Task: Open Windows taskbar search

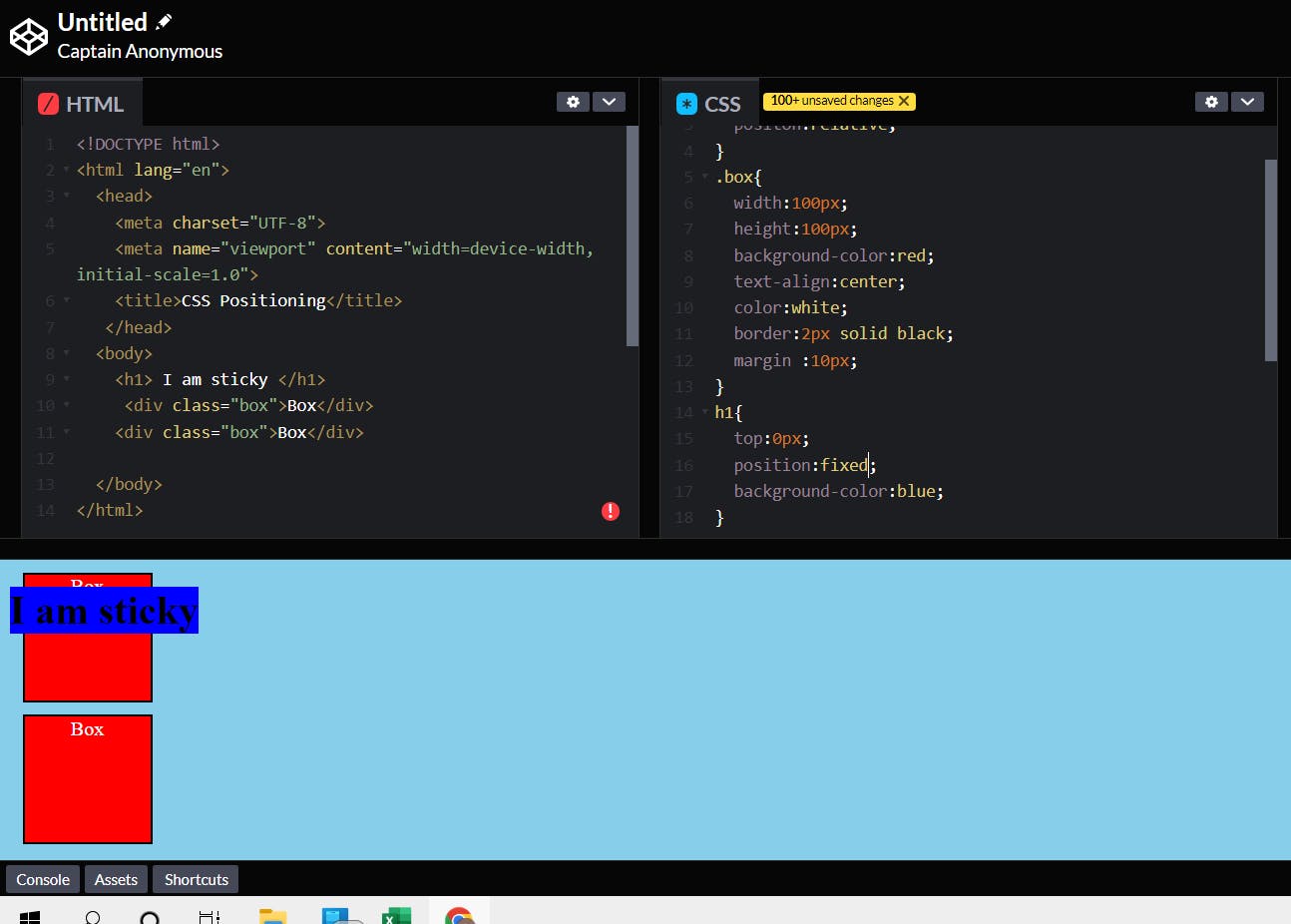Action: (x=93, y=916)
